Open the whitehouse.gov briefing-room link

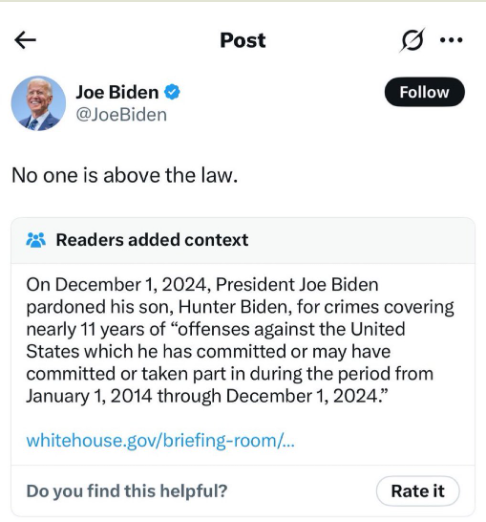tap(160, 441)
